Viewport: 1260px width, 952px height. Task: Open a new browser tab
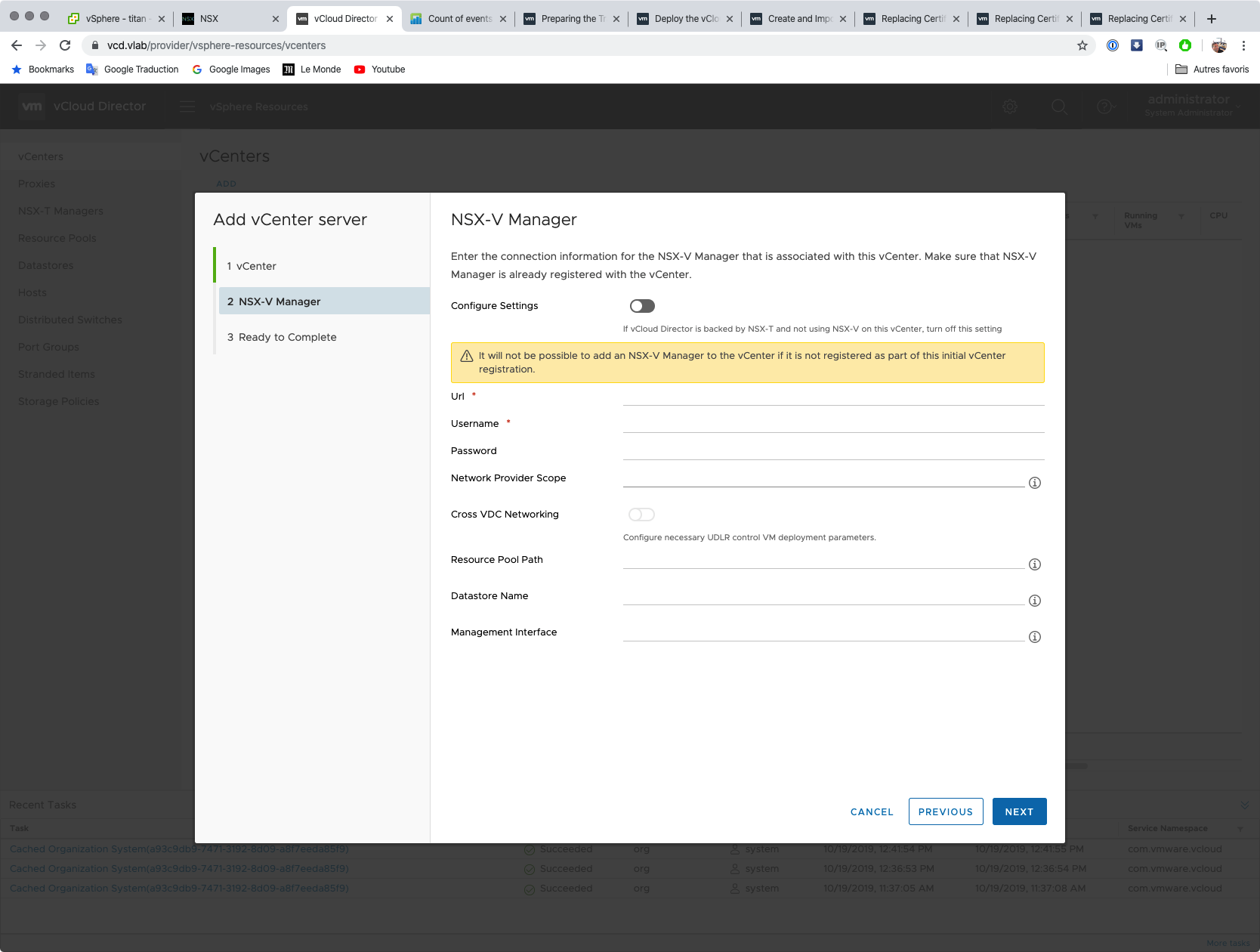[x=1212, y=19]
